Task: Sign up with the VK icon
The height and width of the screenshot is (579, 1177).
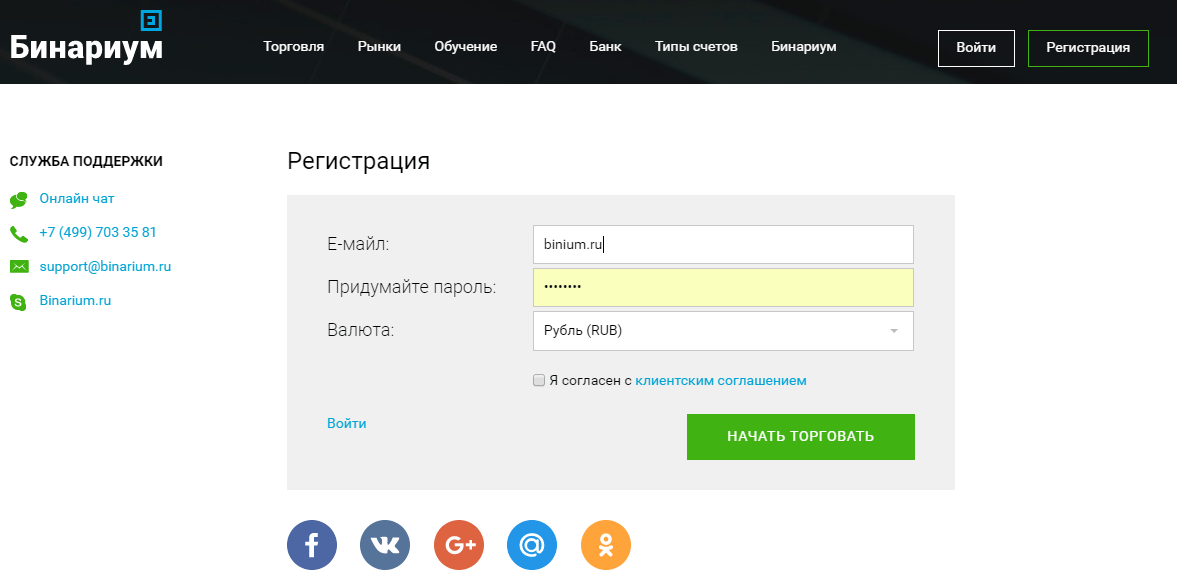Action: [x=385, y=545]
